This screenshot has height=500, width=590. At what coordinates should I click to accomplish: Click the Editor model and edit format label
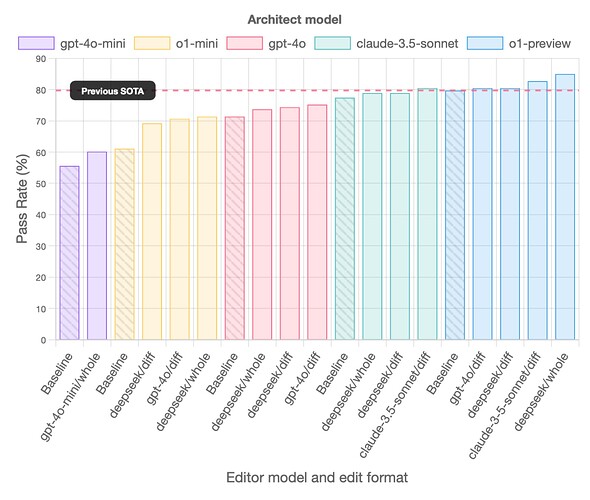pos(317,477)
